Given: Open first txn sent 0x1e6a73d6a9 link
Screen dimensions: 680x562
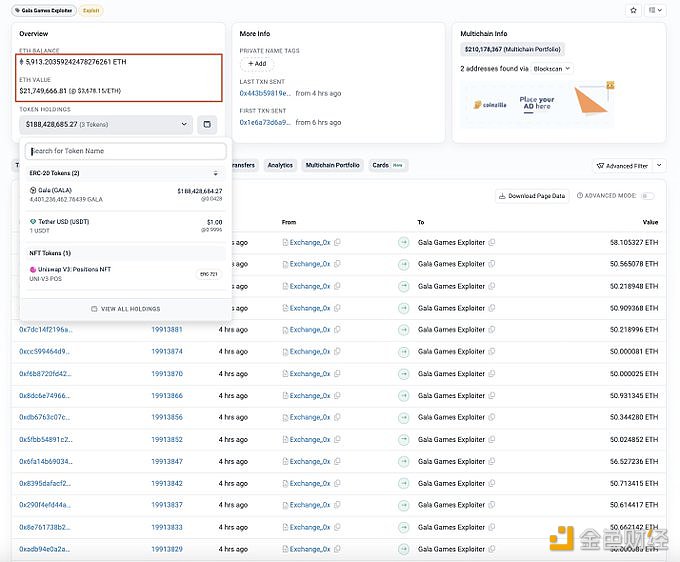Looking at the screenshot, I should 265,122.
